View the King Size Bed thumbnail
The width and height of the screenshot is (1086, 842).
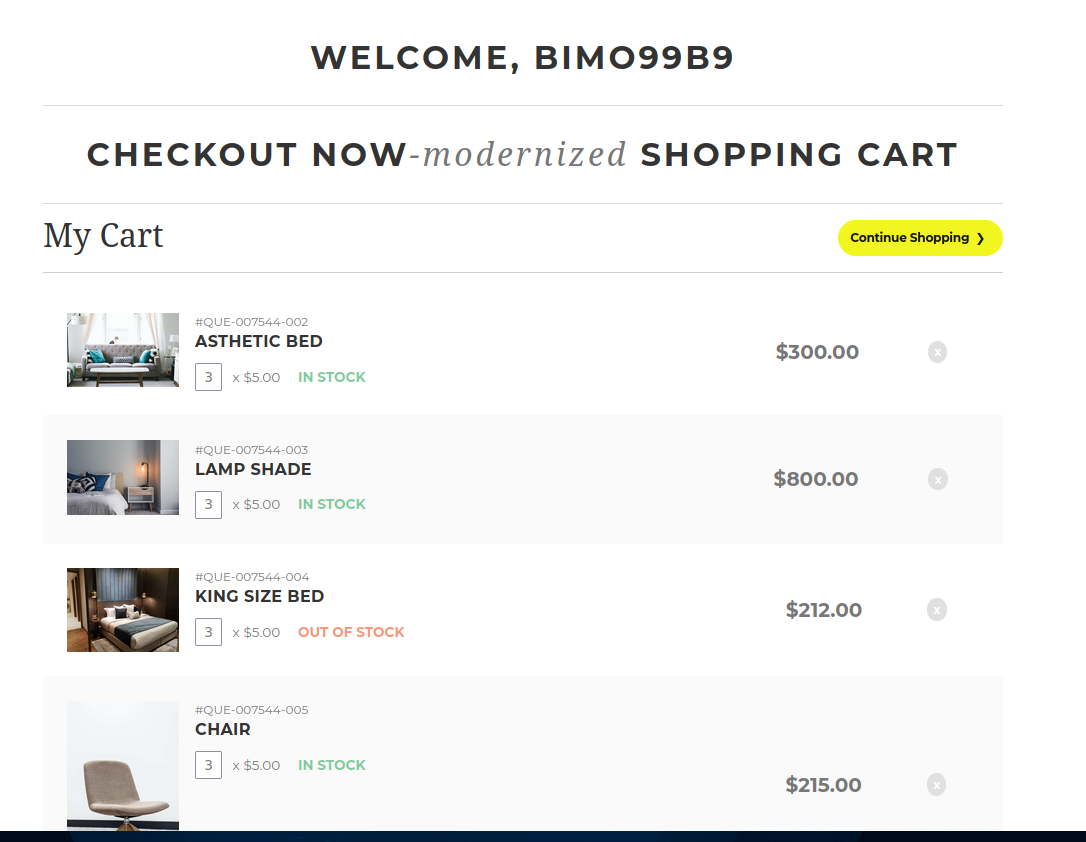(123, 610)
